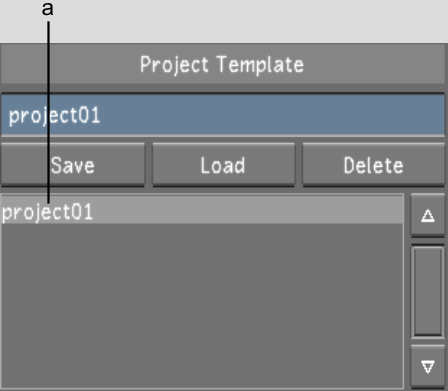Image resolution: width=448 pixels, height=391 pixels.
Task: Select the Project Template title bar
Action: [223, 64]
